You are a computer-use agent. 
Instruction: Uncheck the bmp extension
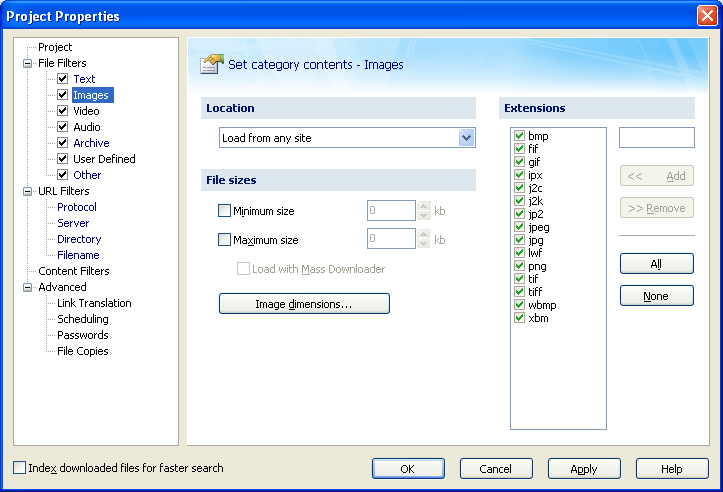(x=519, y=136)
